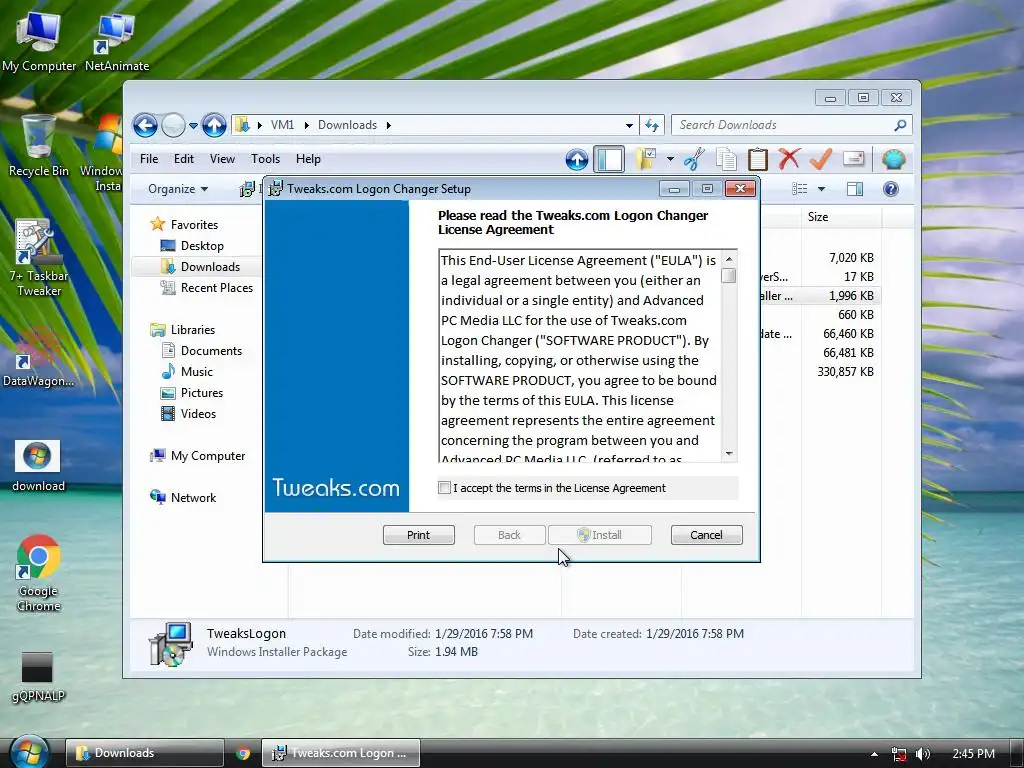Open the File menu
Screen dimensions: 1024x768
pos(149,159)
